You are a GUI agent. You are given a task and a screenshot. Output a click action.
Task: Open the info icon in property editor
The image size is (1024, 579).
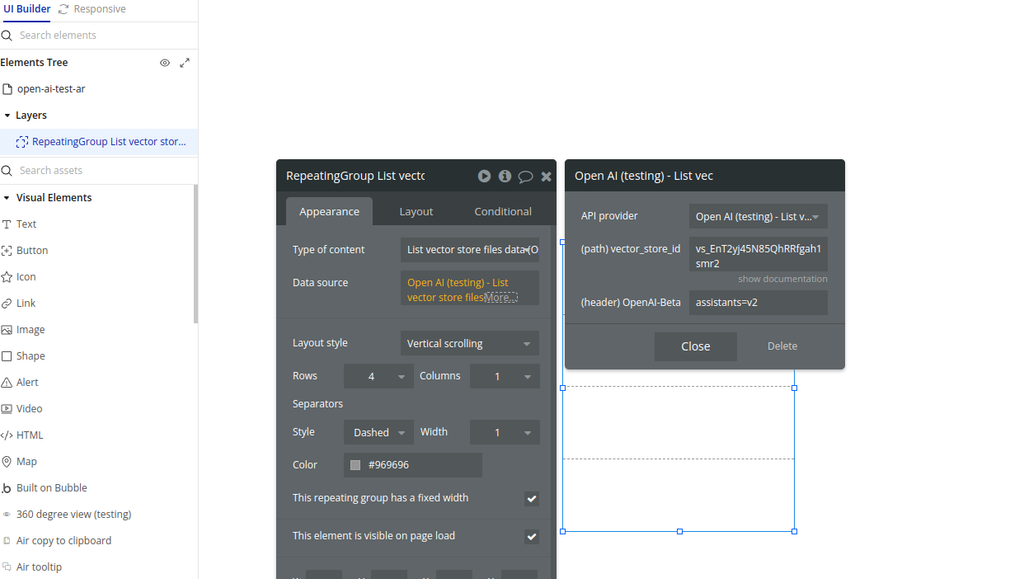(505, 176)
